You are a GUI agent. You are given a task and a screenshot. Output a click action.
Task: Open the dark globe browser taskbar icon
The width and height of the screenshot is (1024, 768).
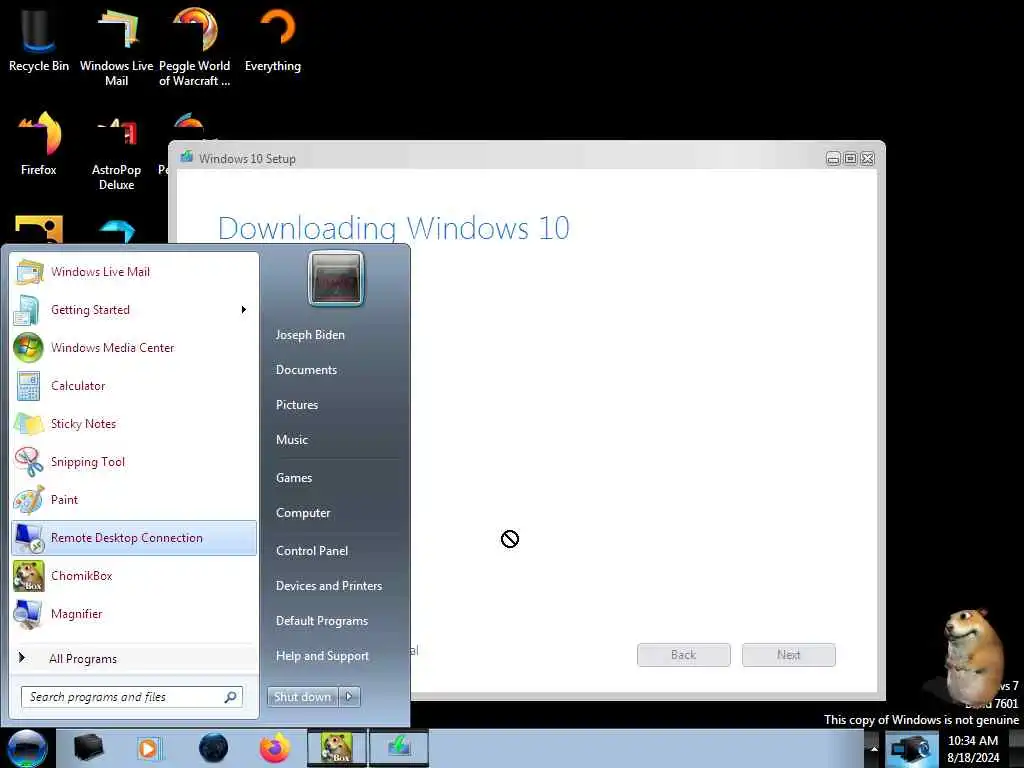[213, 748]
